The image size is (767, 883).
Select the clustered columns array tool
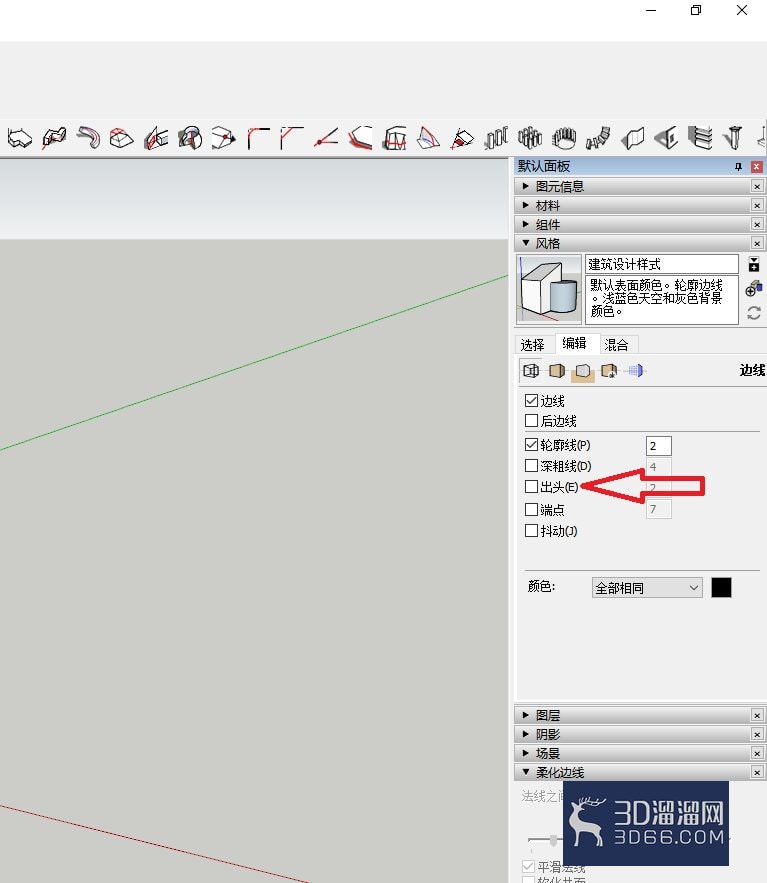(530, 137)
